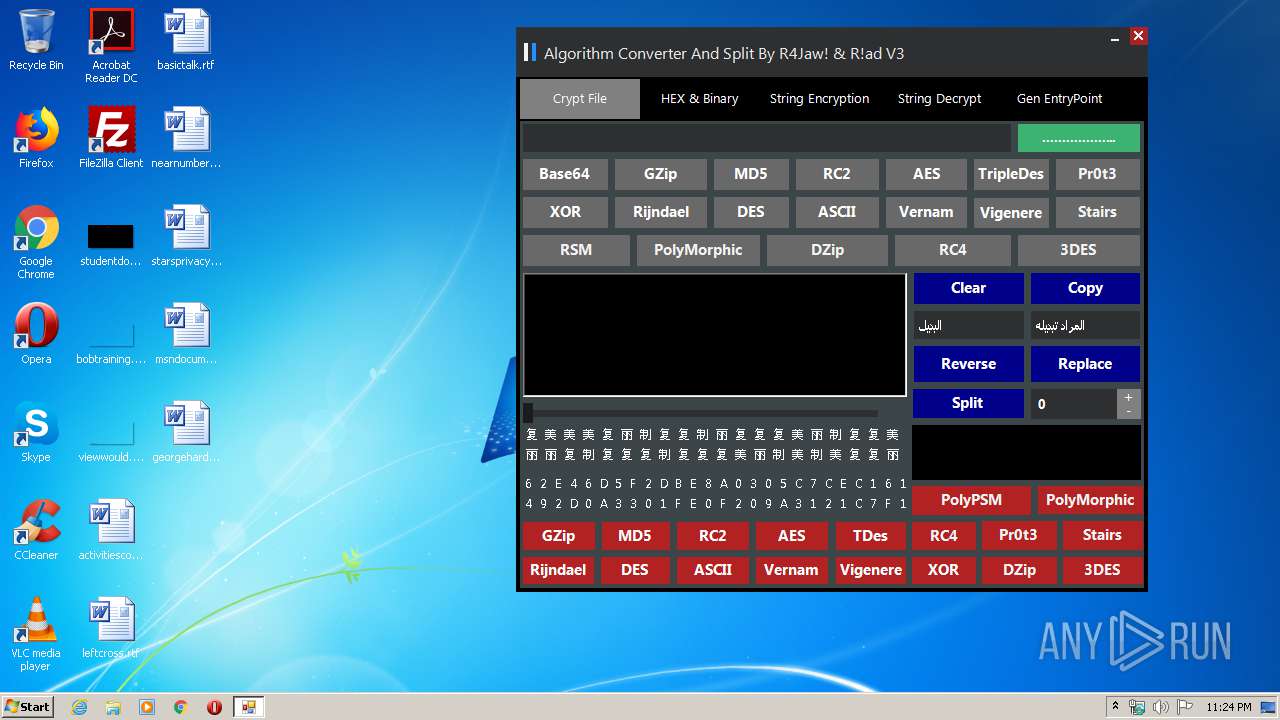
Task: Click the slider thumb below text area
Action: tap(528, 413)
